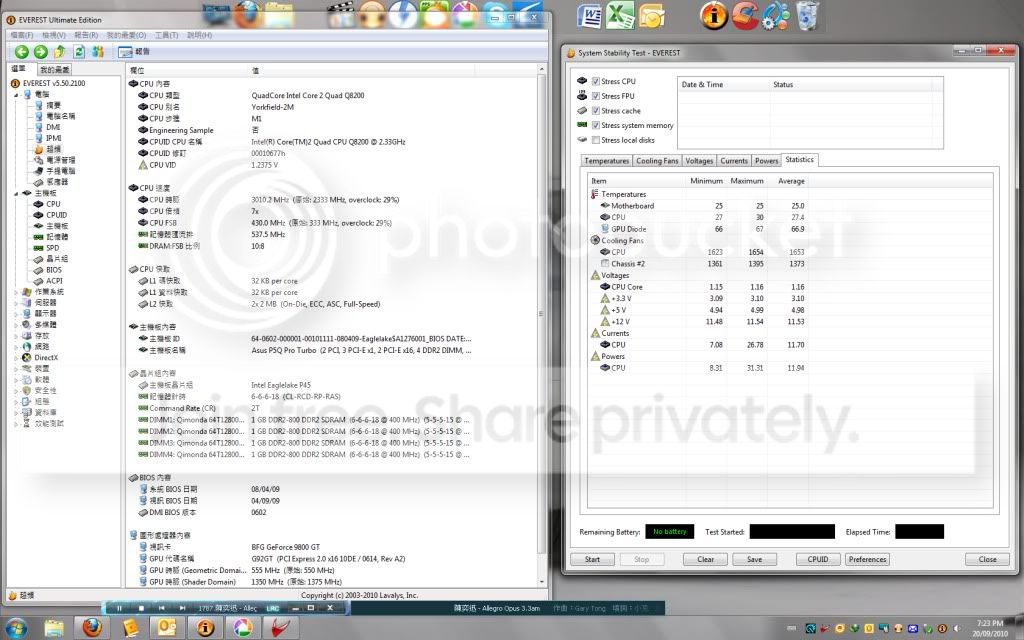Image resolution: width=1024 pixels, height=640 pixels.
Task: Toggle the Stress cache checkbox
Action: tap(596, 111)
